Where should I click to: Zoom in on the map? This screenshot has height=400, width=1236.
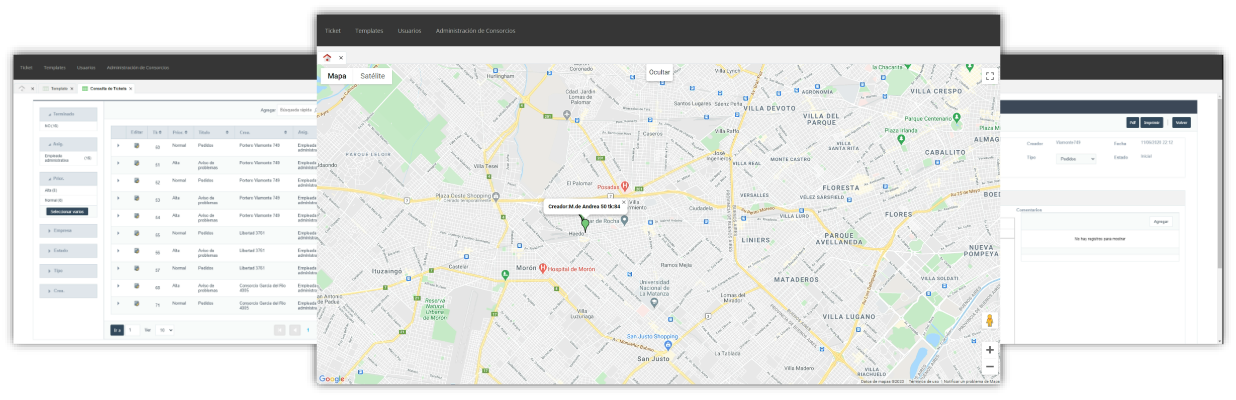point(989,350)
